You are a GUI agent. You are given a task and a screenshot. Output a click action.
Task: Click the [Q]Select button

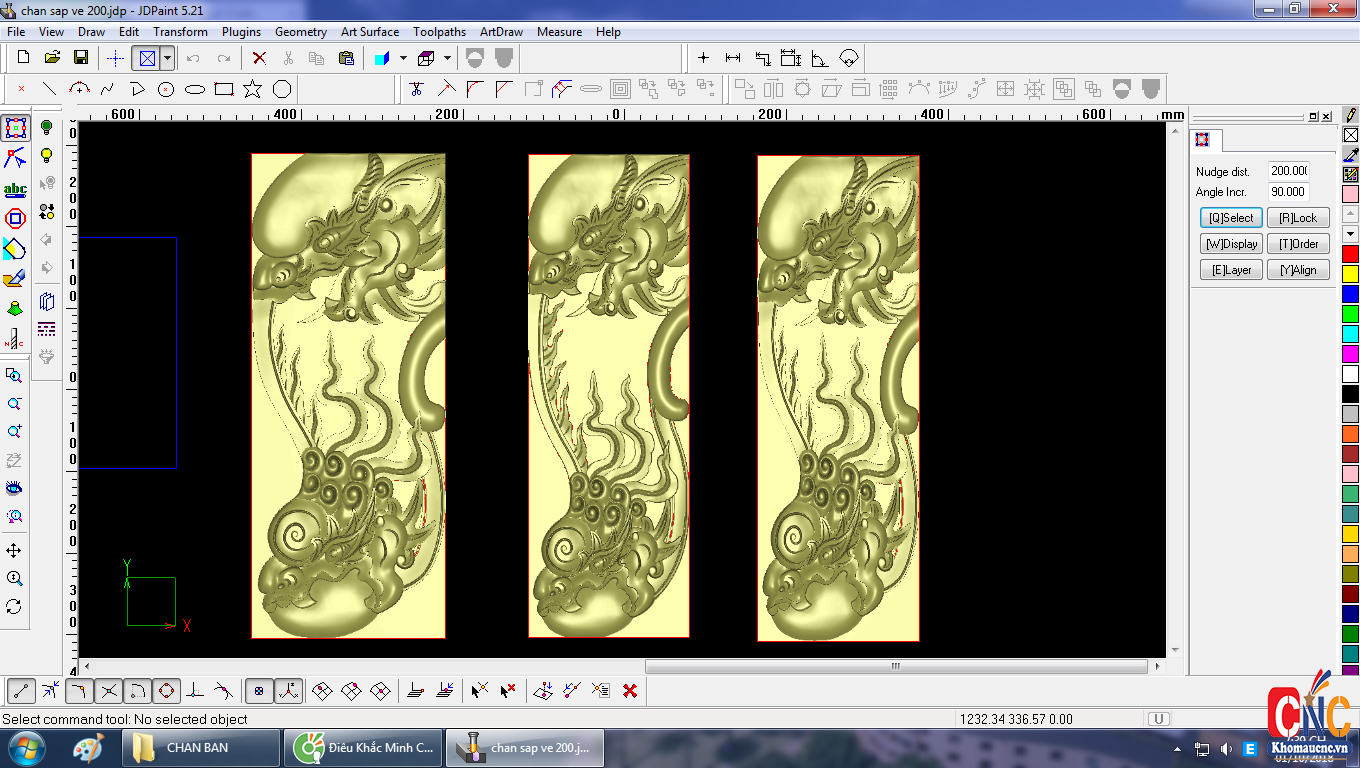pyautogui.click(x=1231, y=218)
